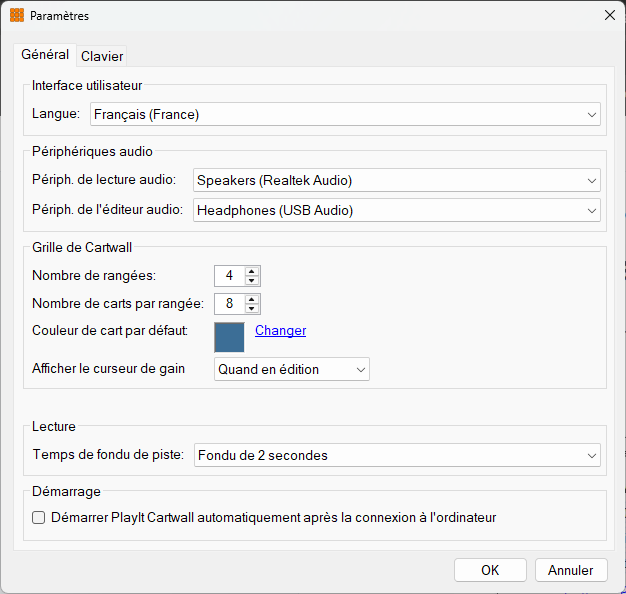Close the Paramètres dialog window
626x594 pixels.
pos(610,15)
